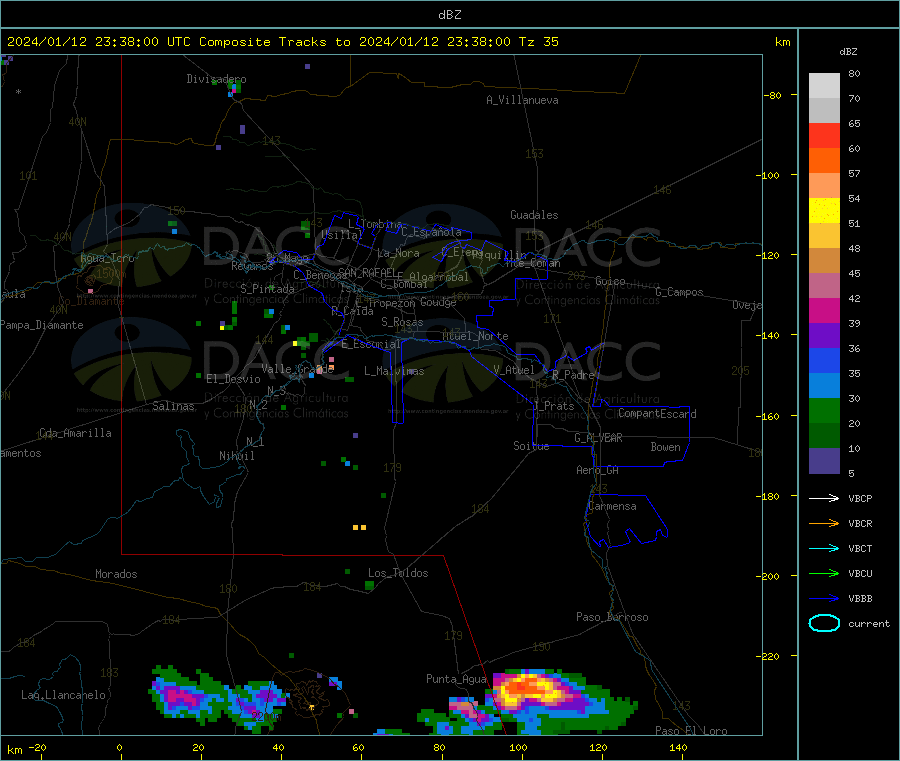Click the 'Bowen' place label
Viewport: 900px width, 761px height.
coord(665,447)
